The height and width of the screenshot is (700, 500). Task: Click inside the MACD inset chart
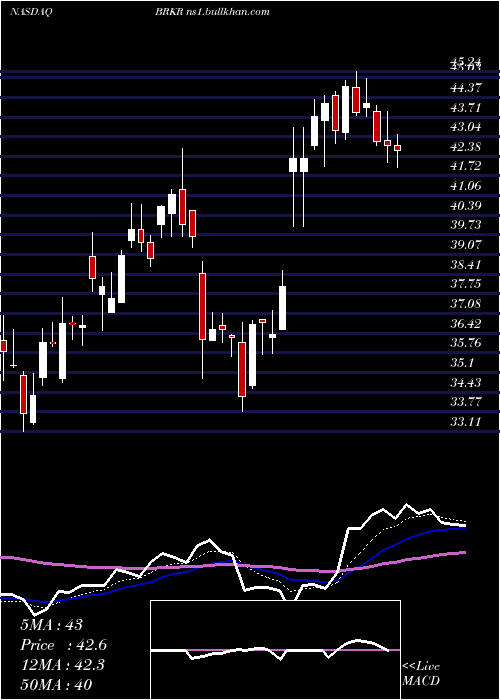(x=275, y=650)
